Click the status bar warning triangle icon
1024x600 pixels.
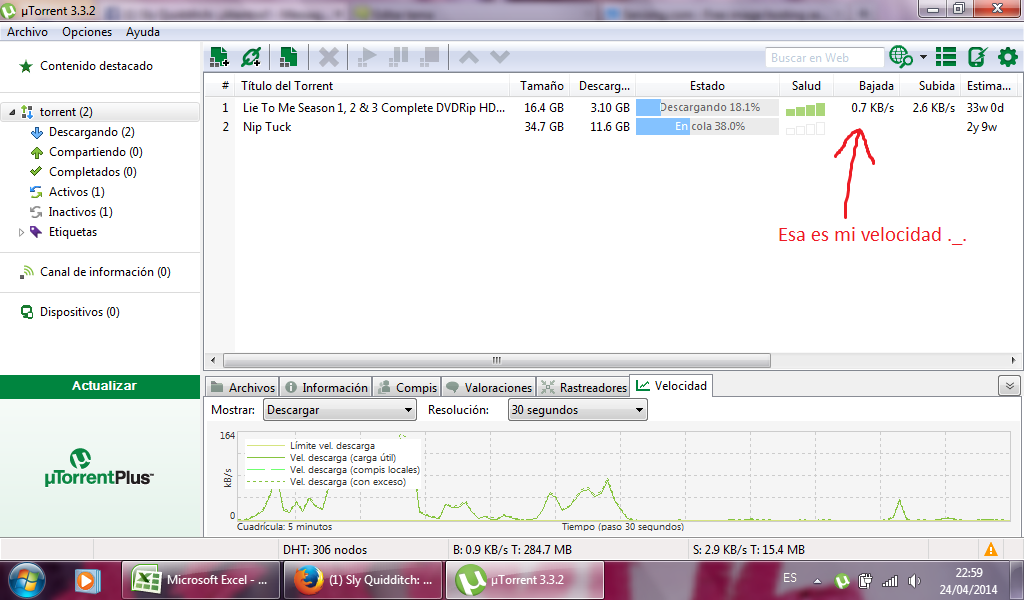[991, 550]
